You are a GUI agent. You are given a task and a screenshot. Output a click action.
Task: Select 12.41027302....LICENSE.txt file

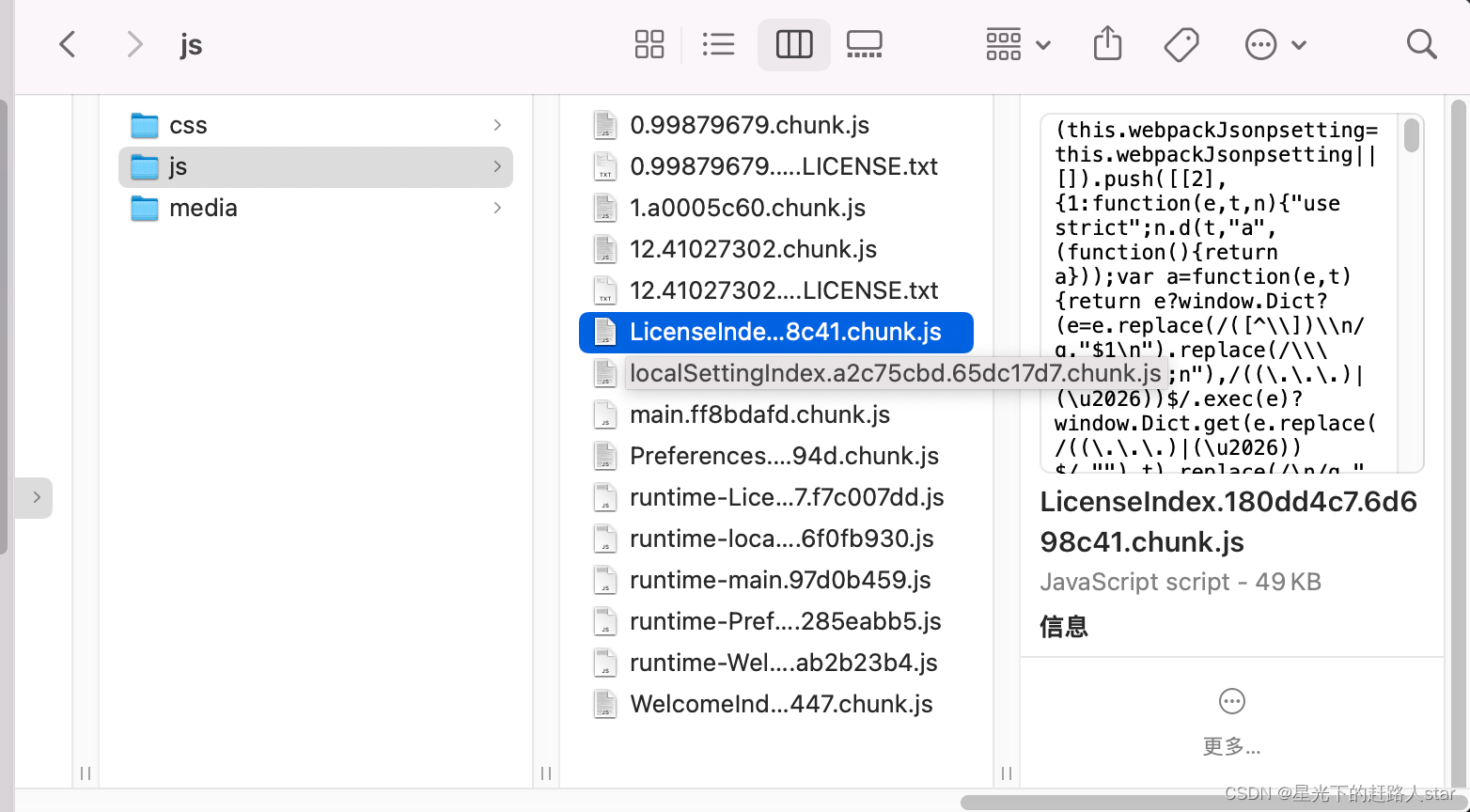pos(776,290)
